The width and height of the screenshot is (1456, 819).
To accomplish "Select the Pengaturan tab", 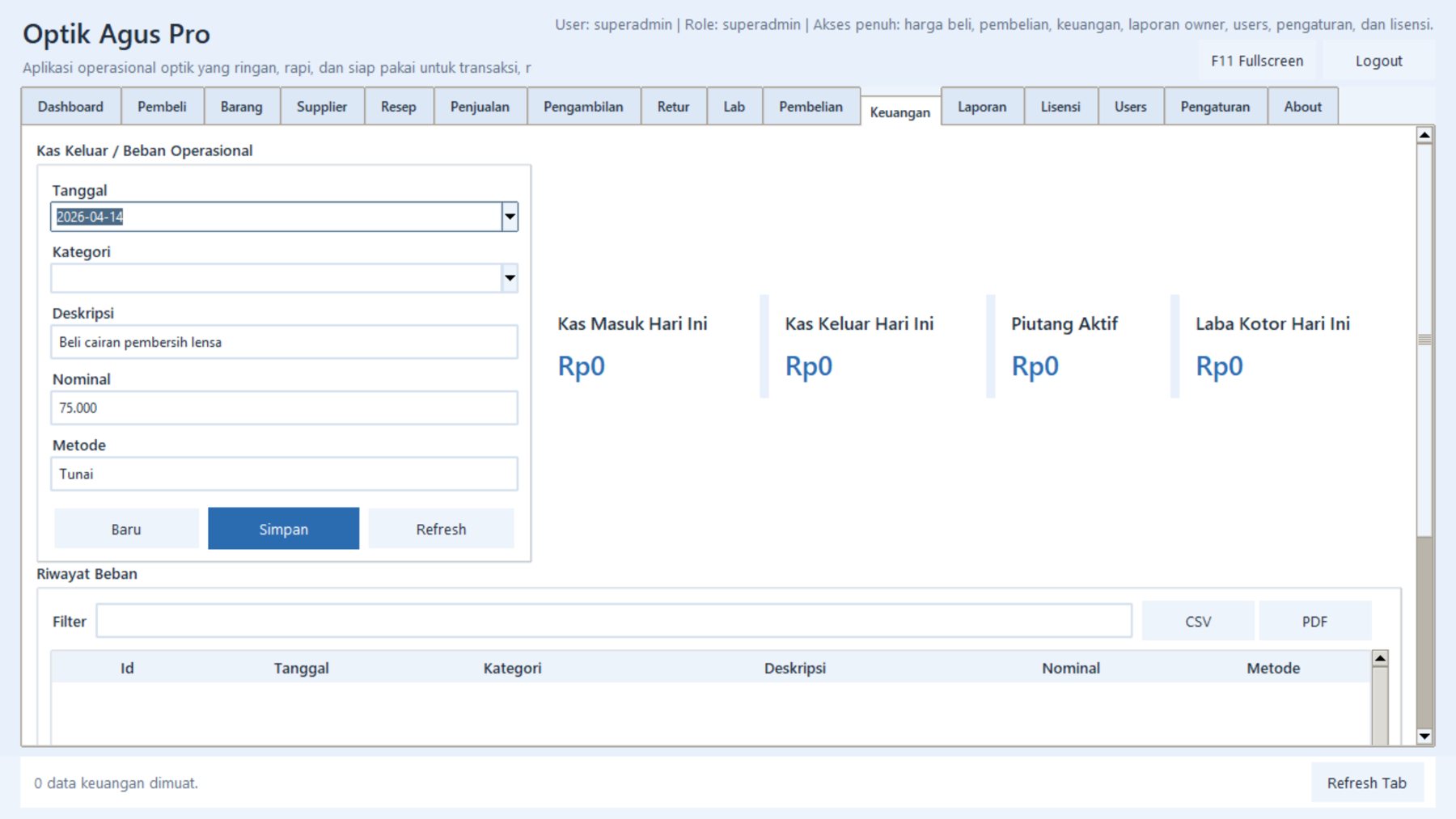I will 1215,107.
